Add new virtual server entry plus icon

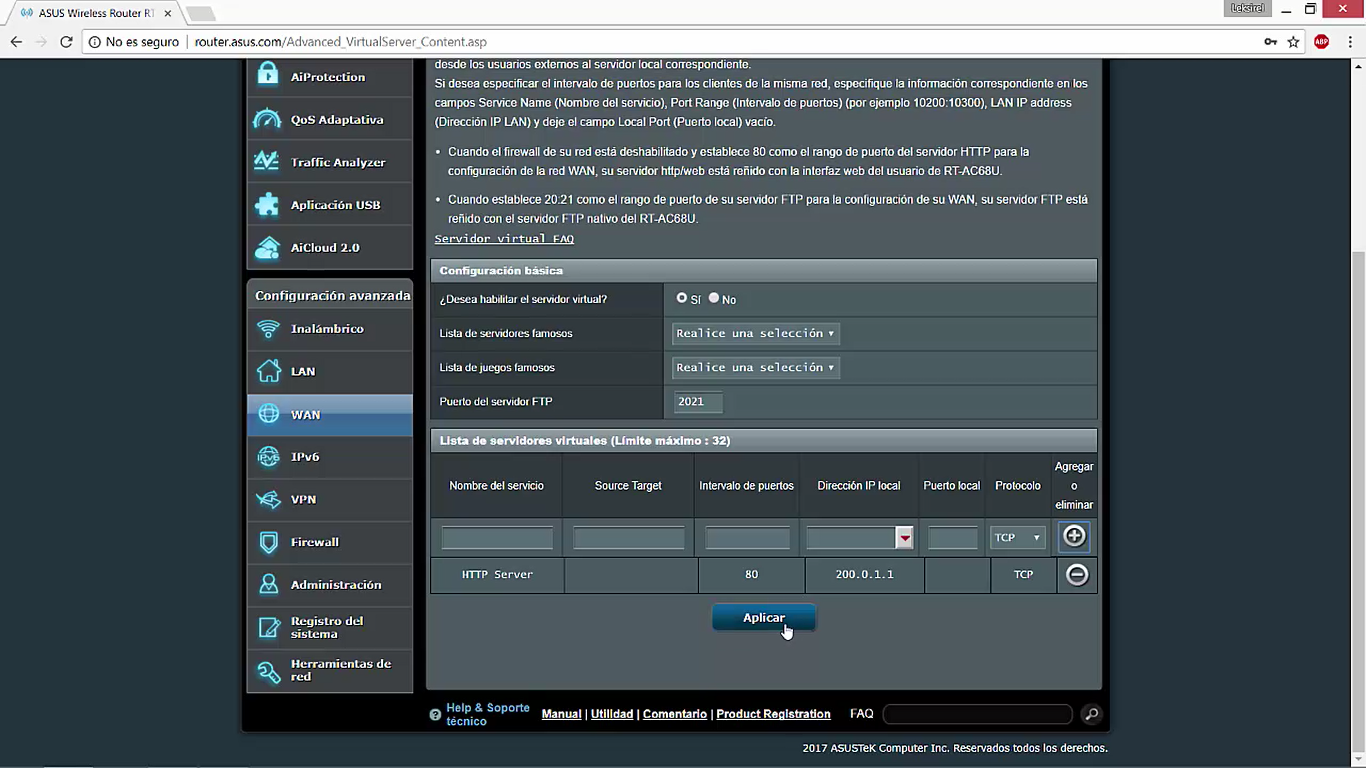[x=1074, y=536]
